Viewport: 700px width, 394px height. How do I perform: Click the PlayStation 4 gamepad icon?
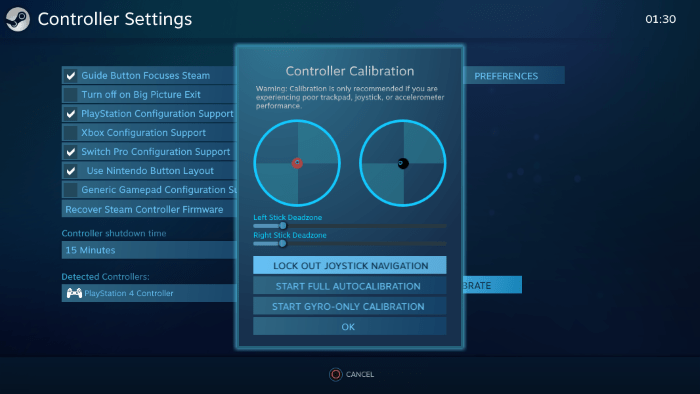coord(74,293)
